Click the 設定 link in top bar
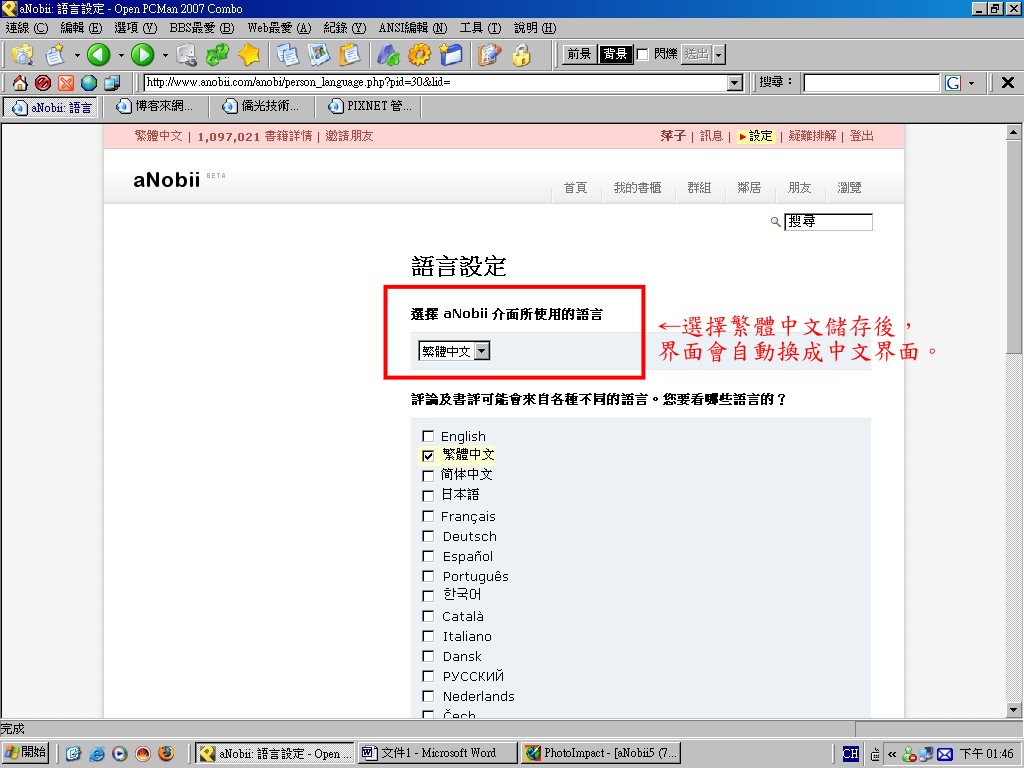This screenshot has width=1024, height=768. point(760,136)
